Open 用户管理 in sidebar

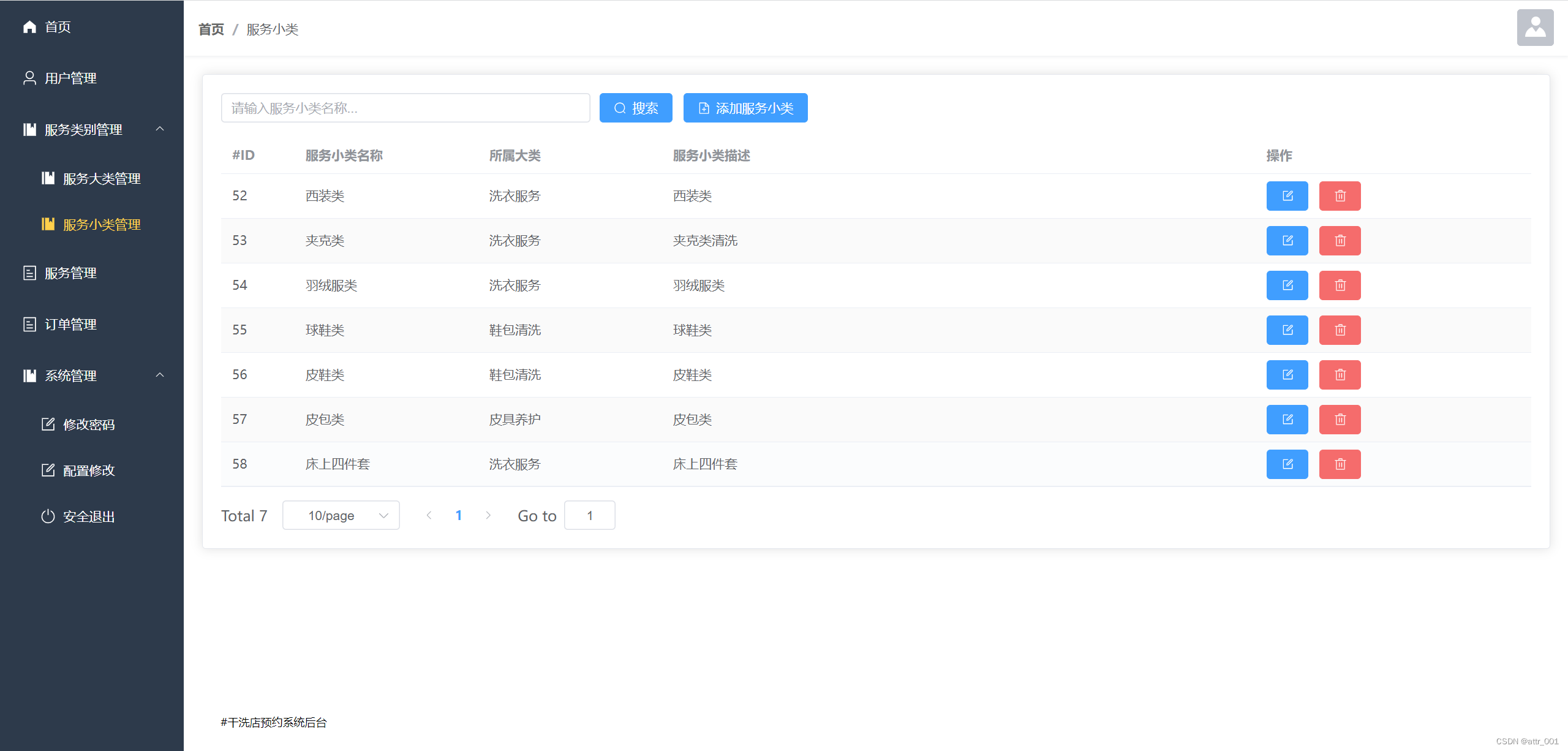[x=70, y=78]
